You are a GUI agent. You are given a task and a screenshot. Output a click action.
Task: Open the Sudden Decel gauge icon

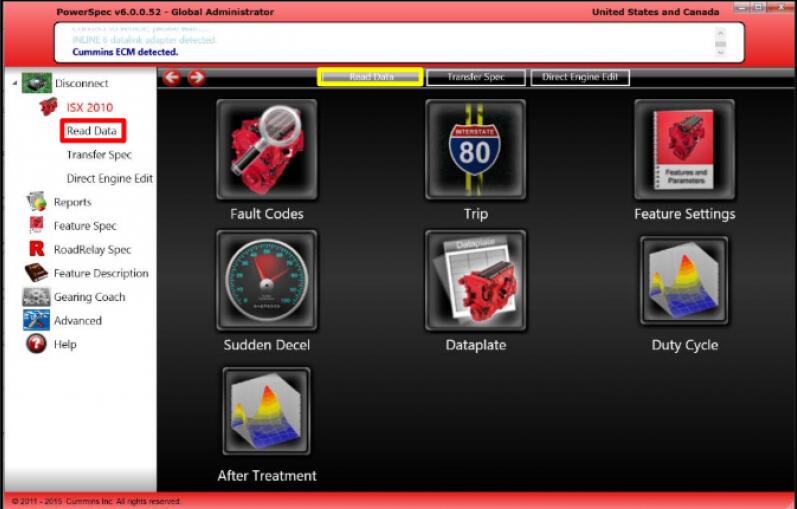267,280
